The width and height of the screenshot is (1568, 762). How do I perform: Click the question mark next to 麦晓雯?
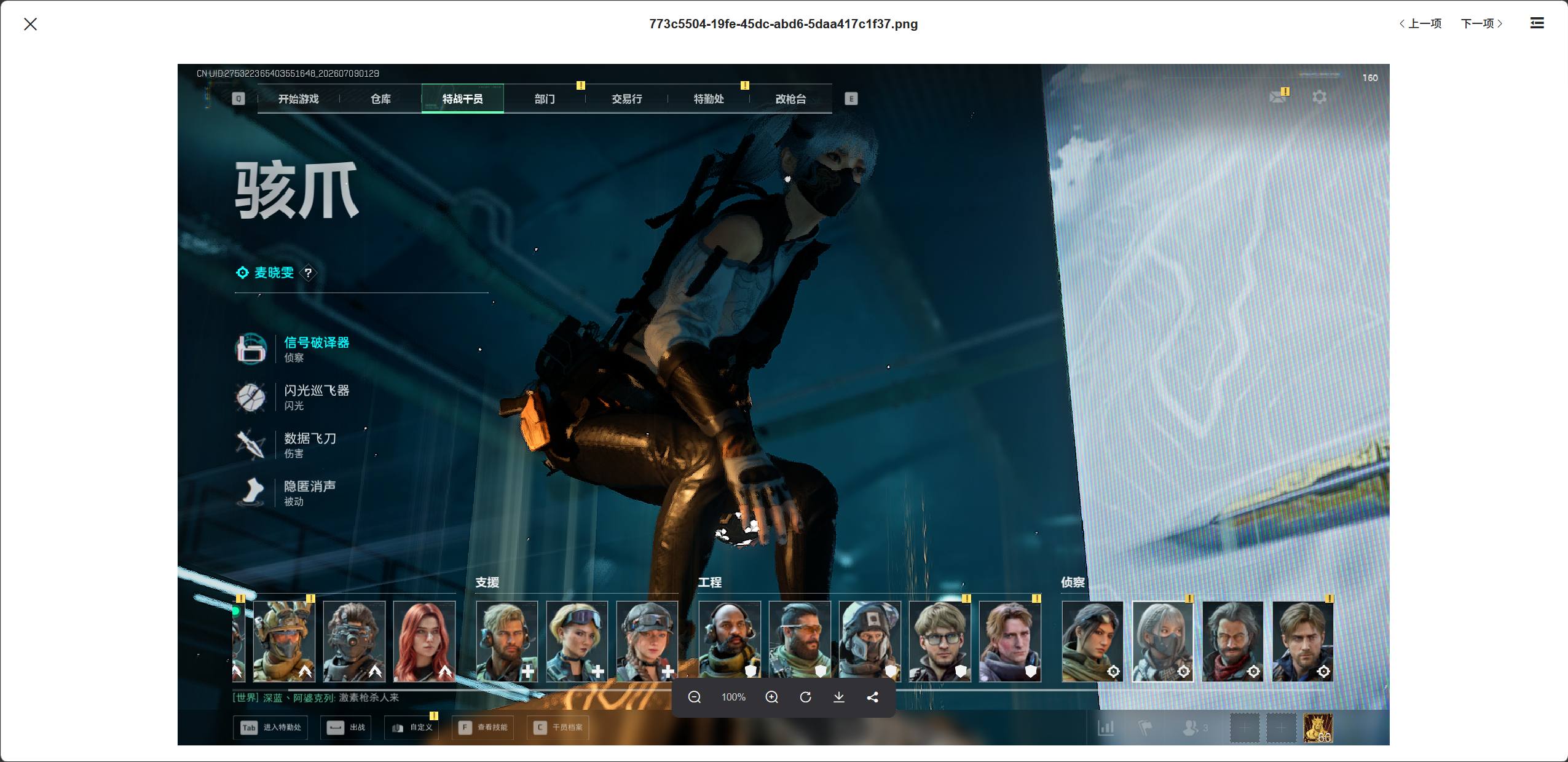click(x=308, y=273)
